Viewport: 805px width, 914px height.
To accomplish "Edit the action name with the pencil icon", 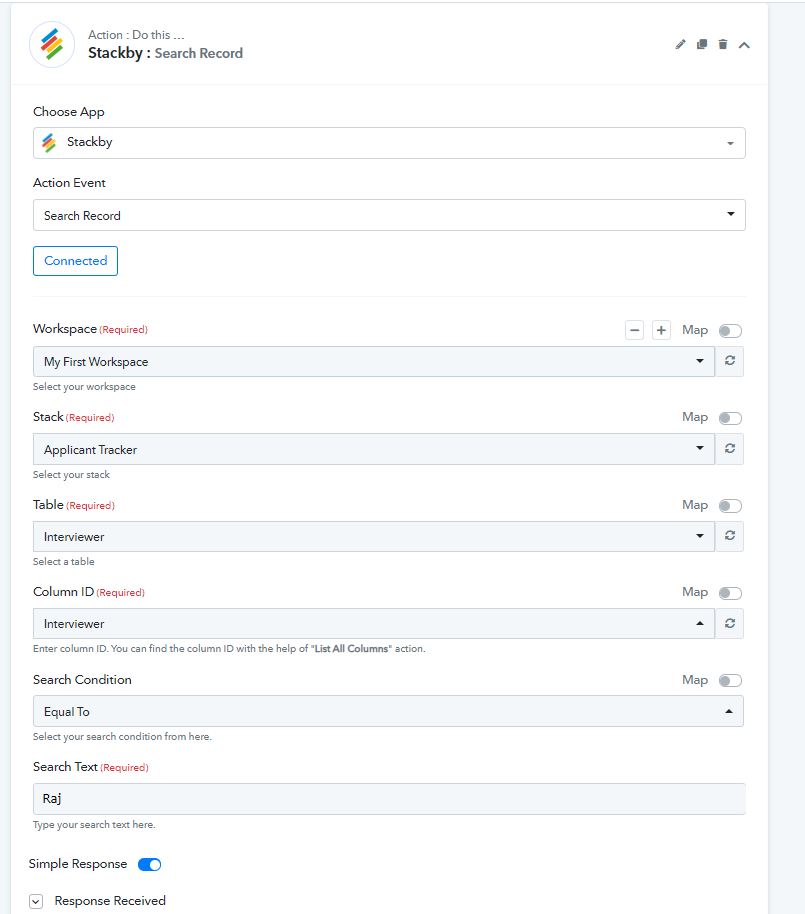I will coord(680,44).
